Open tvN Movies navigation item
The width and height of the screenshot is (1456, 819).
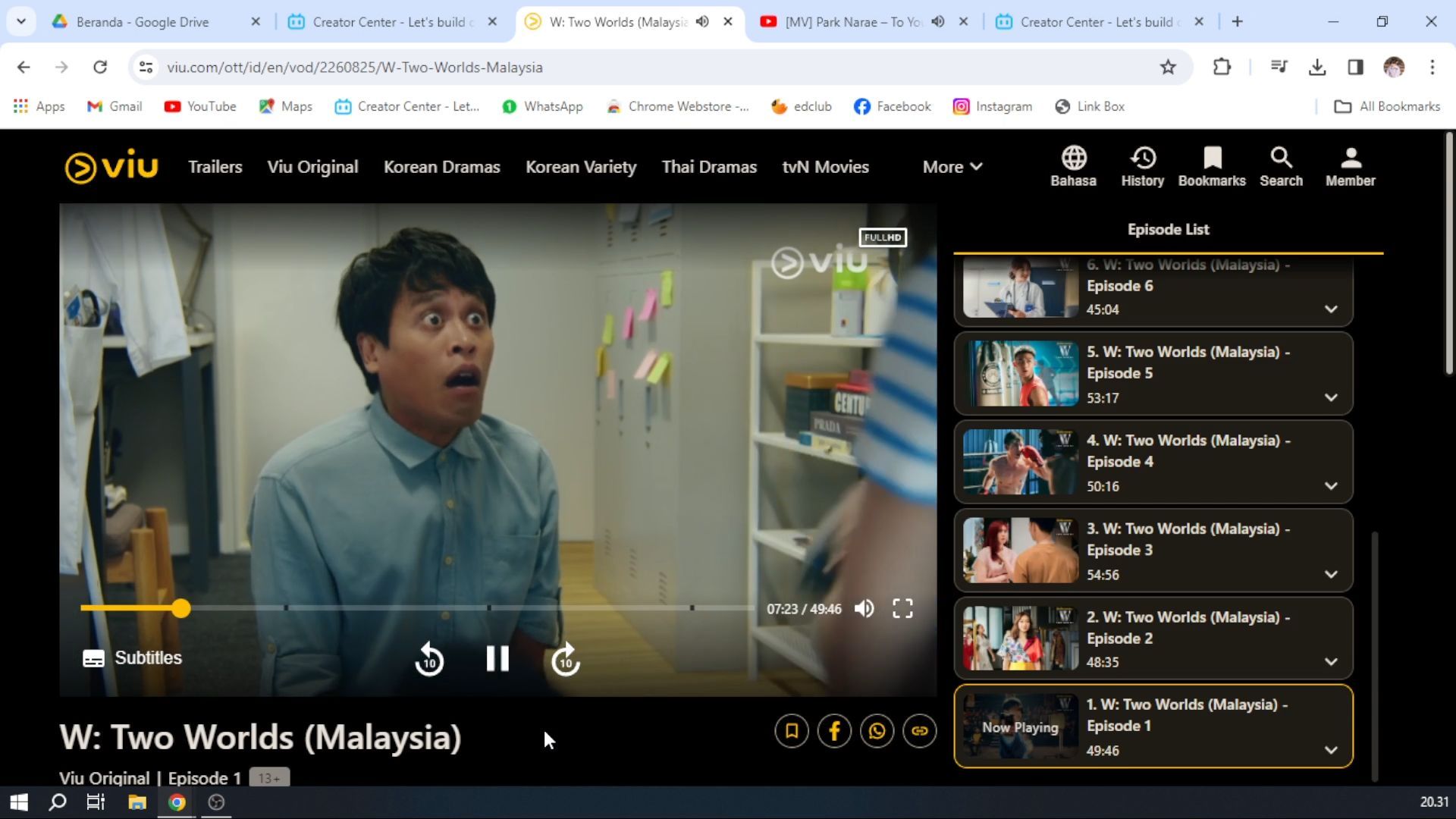click(x=825, y=167)
